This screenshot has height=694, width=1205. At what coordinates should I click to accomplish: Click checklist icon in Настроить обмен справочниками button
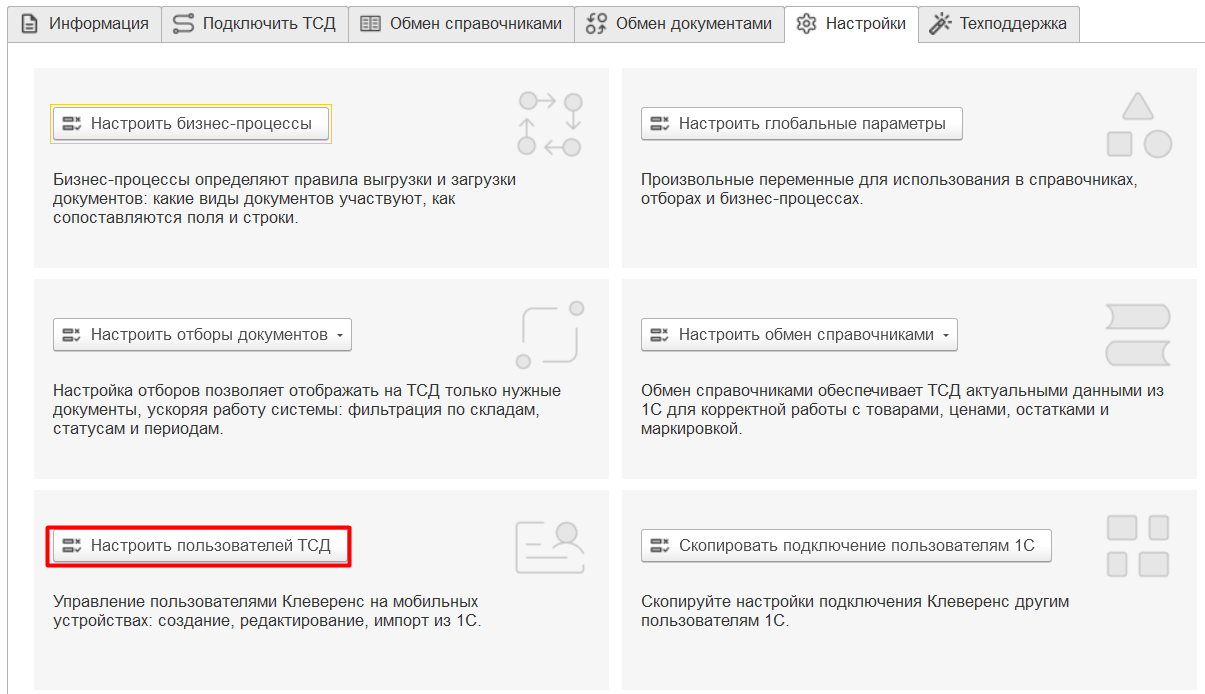coord(659,335)
